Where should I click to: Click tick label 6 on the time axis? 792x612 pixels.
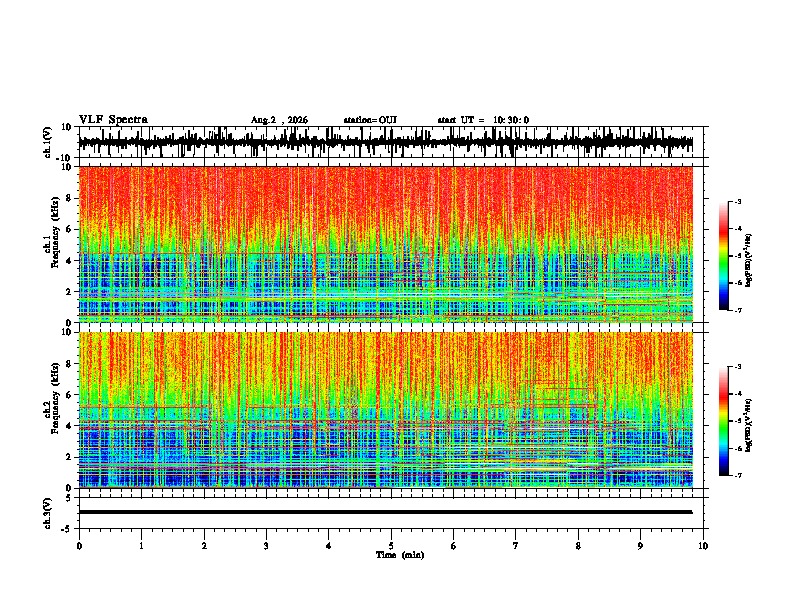454,546
